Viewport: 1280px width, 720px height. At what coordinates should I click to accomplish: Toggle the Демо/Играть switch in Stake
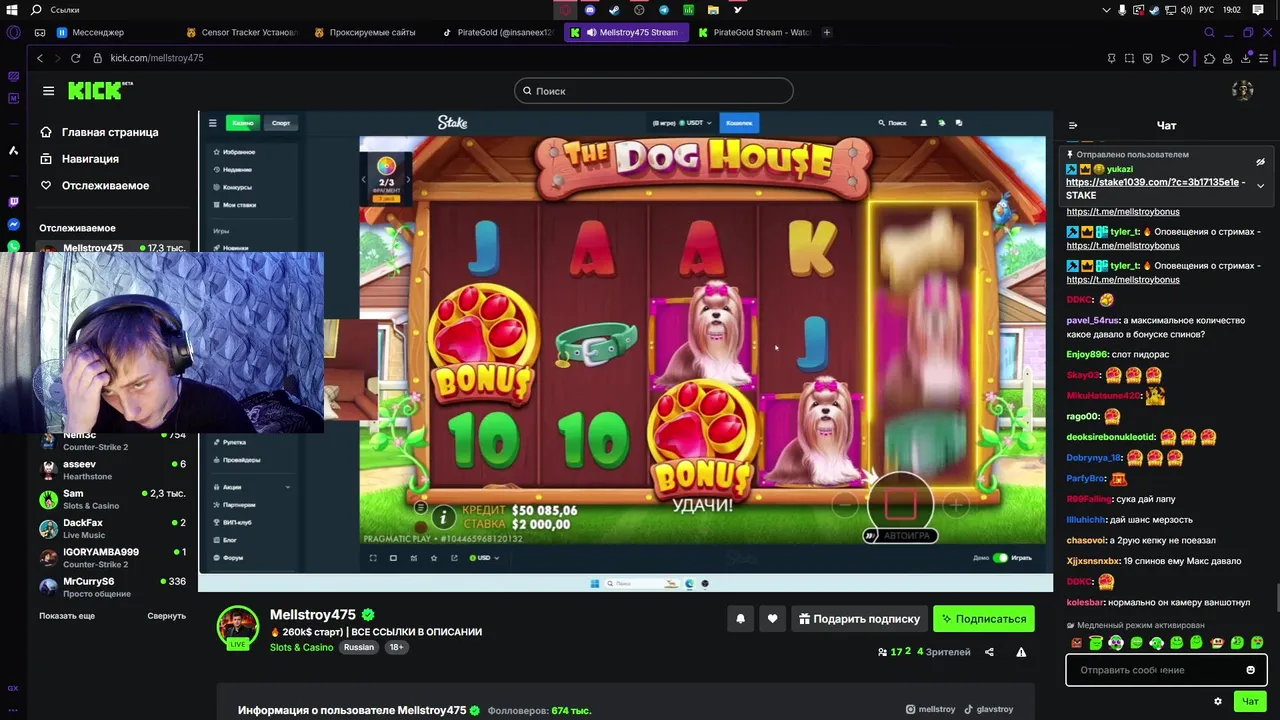(x=1000, y=558)
